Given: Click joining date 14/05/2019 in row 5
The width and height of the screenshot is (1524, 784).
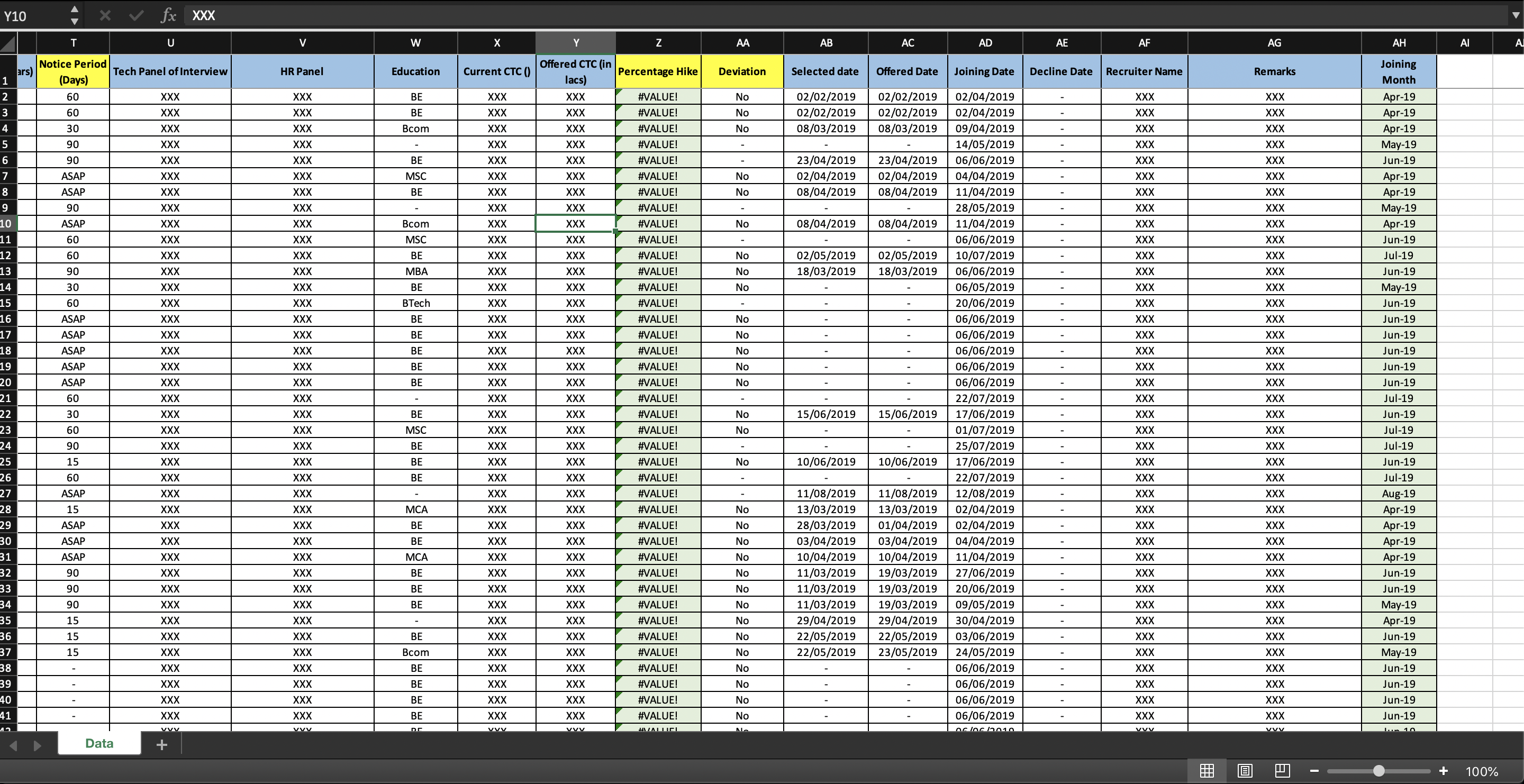Looking at the screenshot, I should [x=985, y=144].
